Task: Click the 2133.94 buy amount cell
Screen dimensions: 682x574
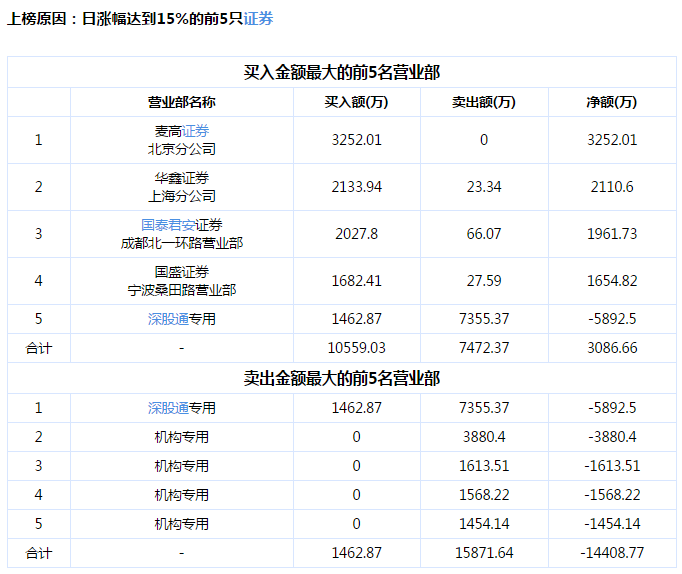Action: (356, 187)
